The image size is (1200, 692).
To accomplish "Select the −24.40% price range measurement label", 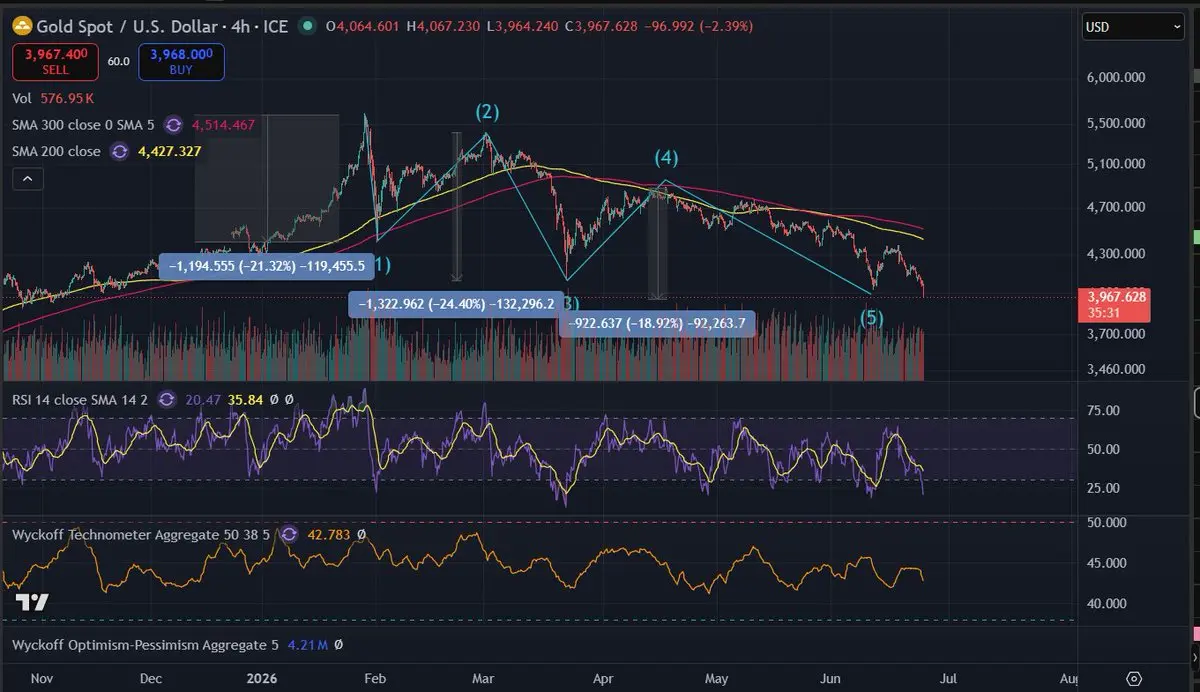I will pyautogui.click(x=457, y=303).
